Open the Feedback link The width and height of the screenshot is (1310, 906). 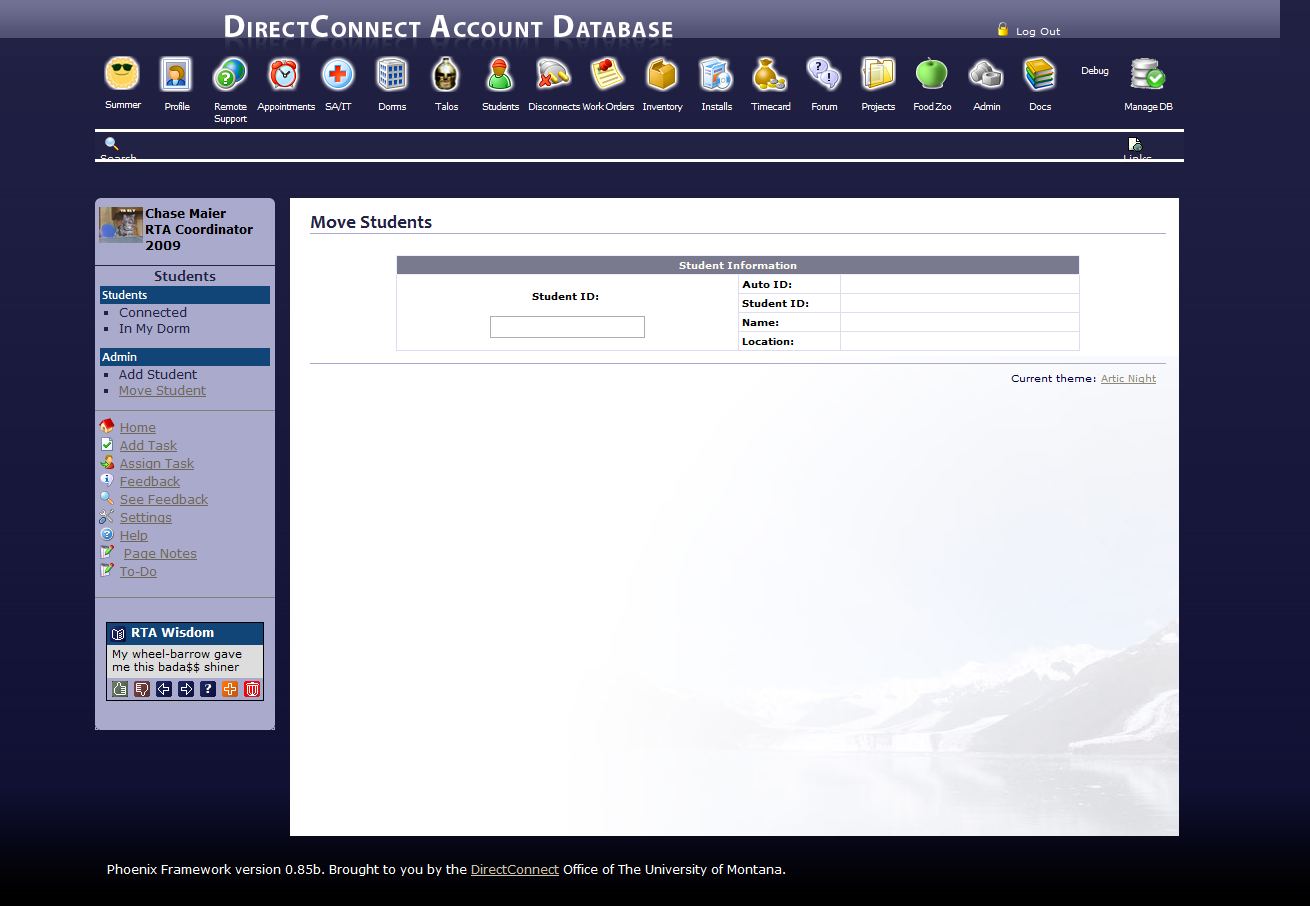[150, 482]
